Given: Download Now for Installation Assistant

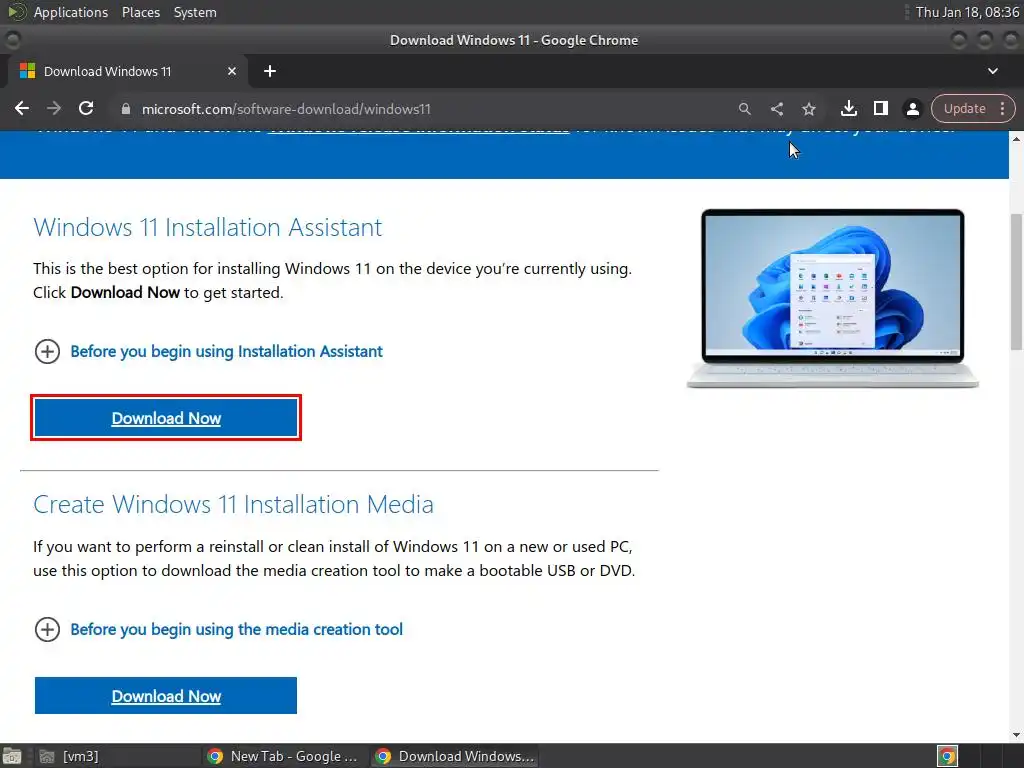Looking at the screenshot, I should tap(166, 418).
